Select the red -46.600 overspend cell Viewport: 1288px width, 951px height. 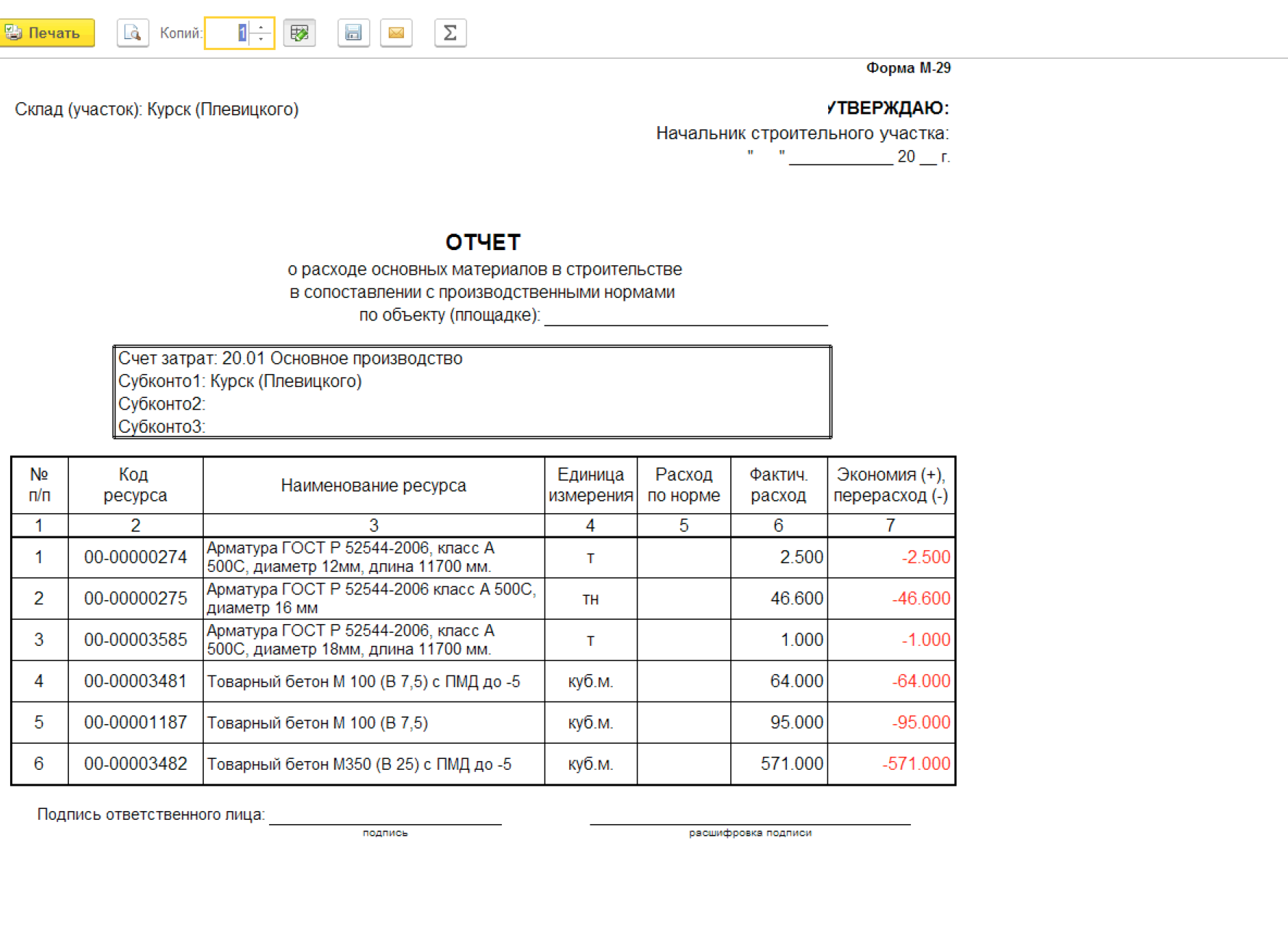tap(920, 599)
